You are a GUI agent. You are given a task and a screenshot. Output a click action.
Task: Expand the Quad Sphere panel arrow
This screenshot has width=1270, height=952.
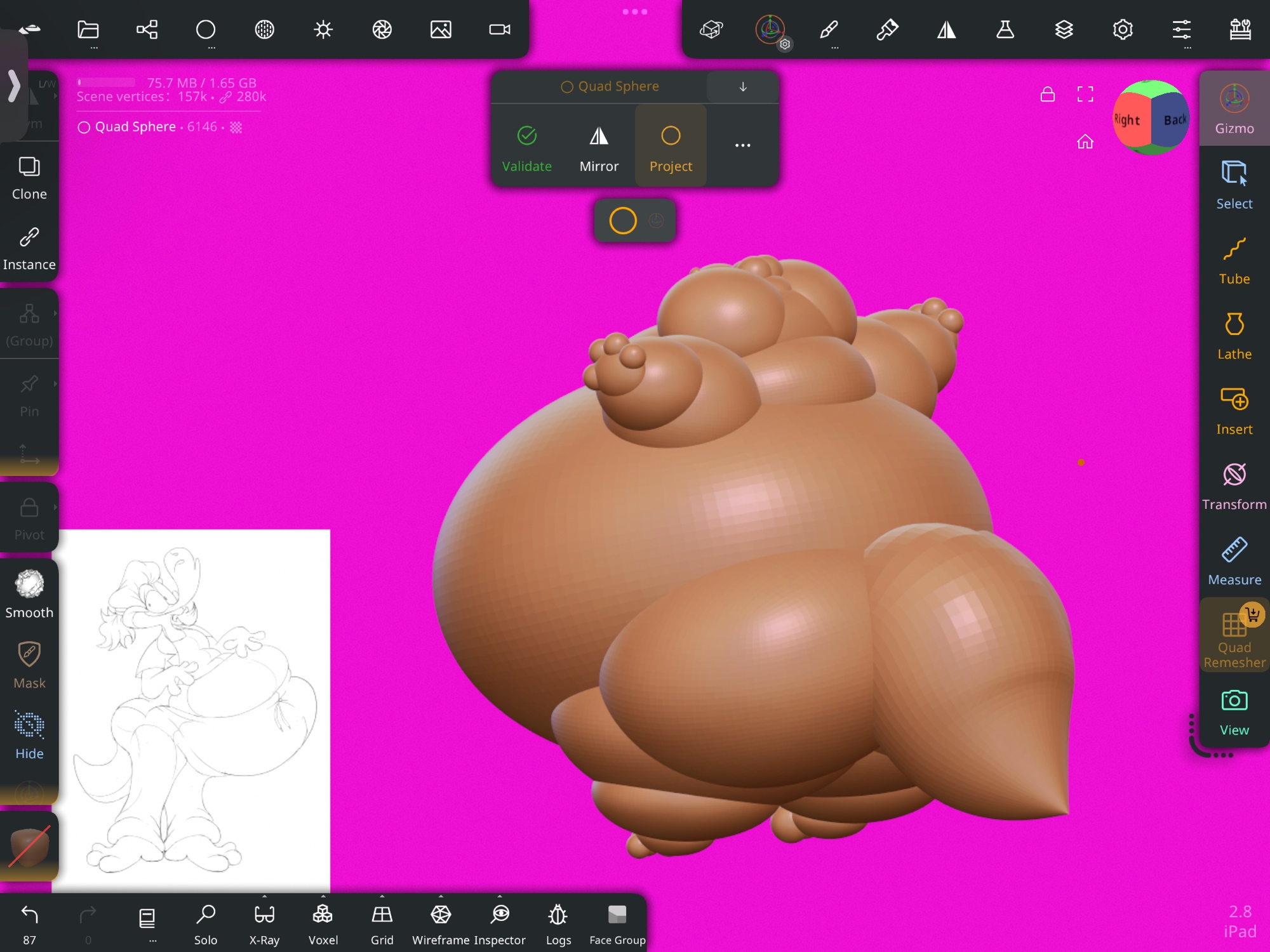[742, 87]
